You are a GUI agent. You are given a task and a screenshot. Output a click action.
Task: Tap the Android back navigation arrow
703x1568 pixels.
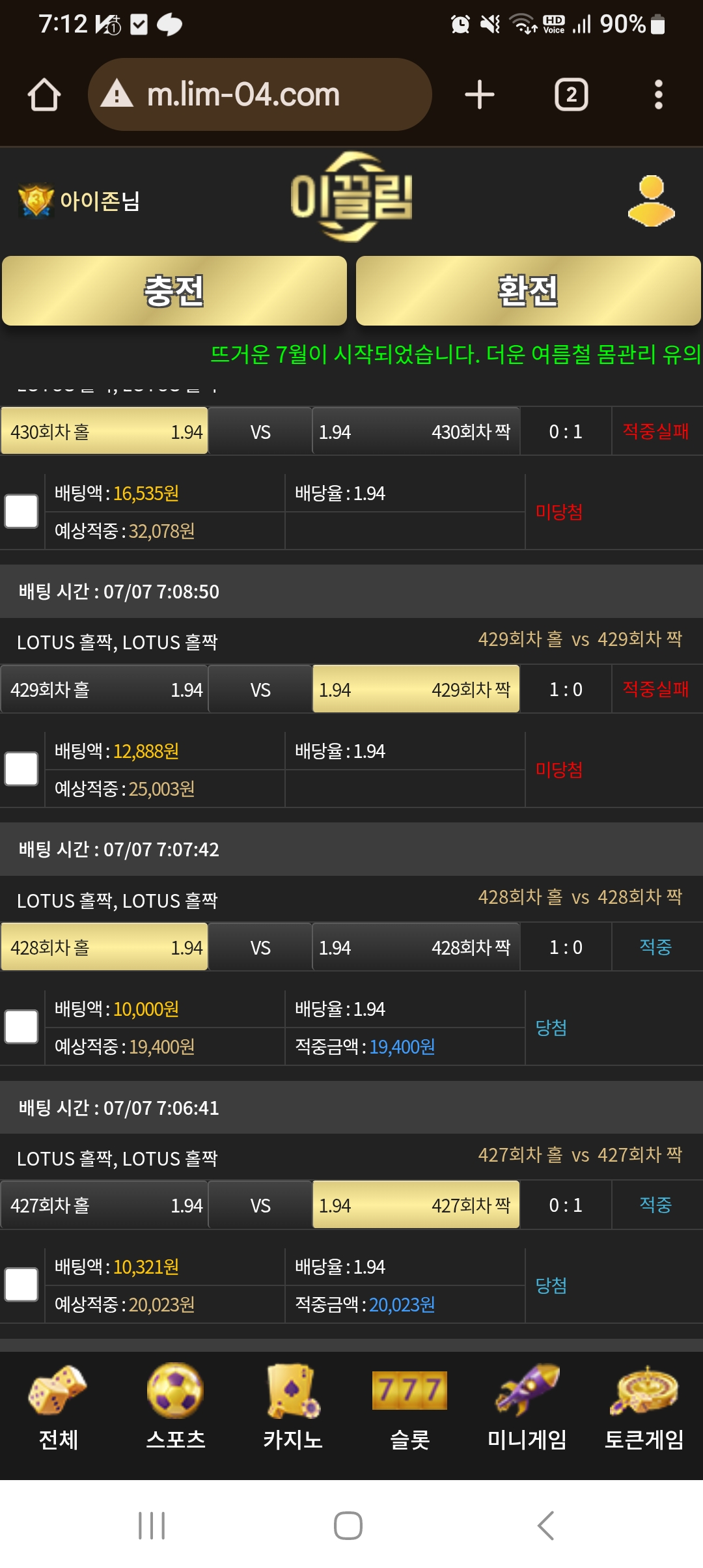click(545, 1525)
